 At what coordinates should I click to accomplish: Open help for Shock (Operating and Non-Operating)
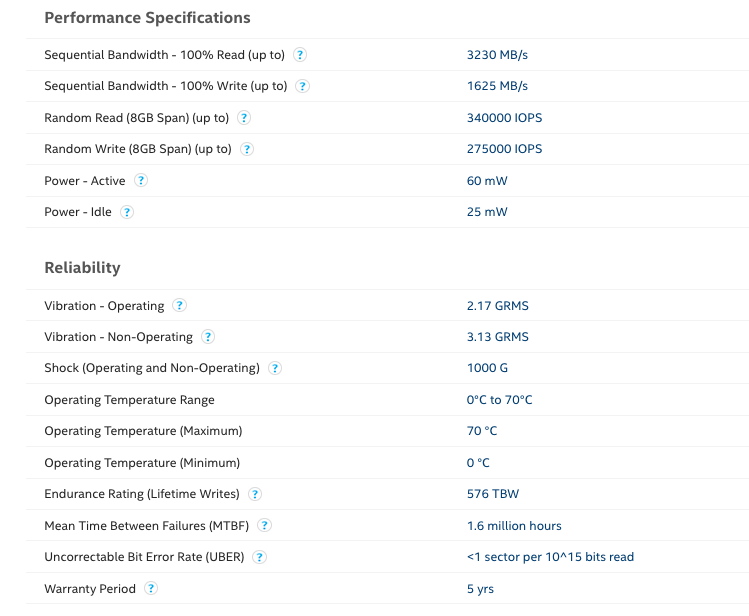(275, 368)
